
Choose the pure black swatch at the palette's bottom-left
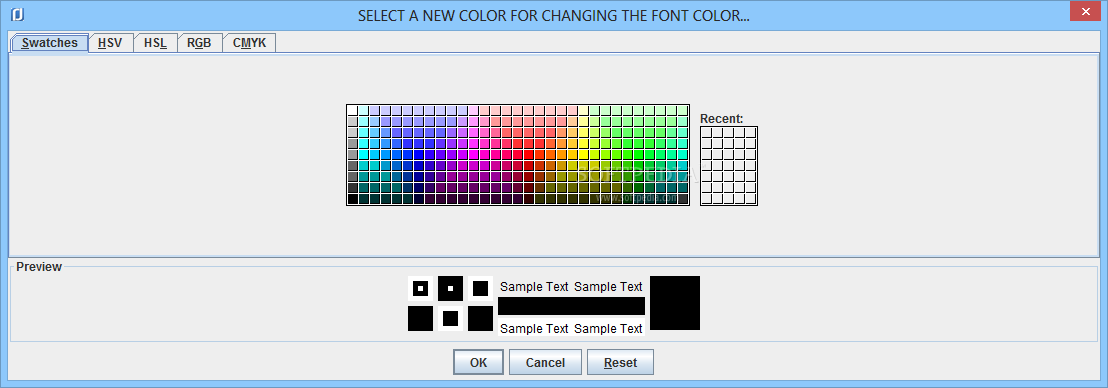[x=352, y=199]
